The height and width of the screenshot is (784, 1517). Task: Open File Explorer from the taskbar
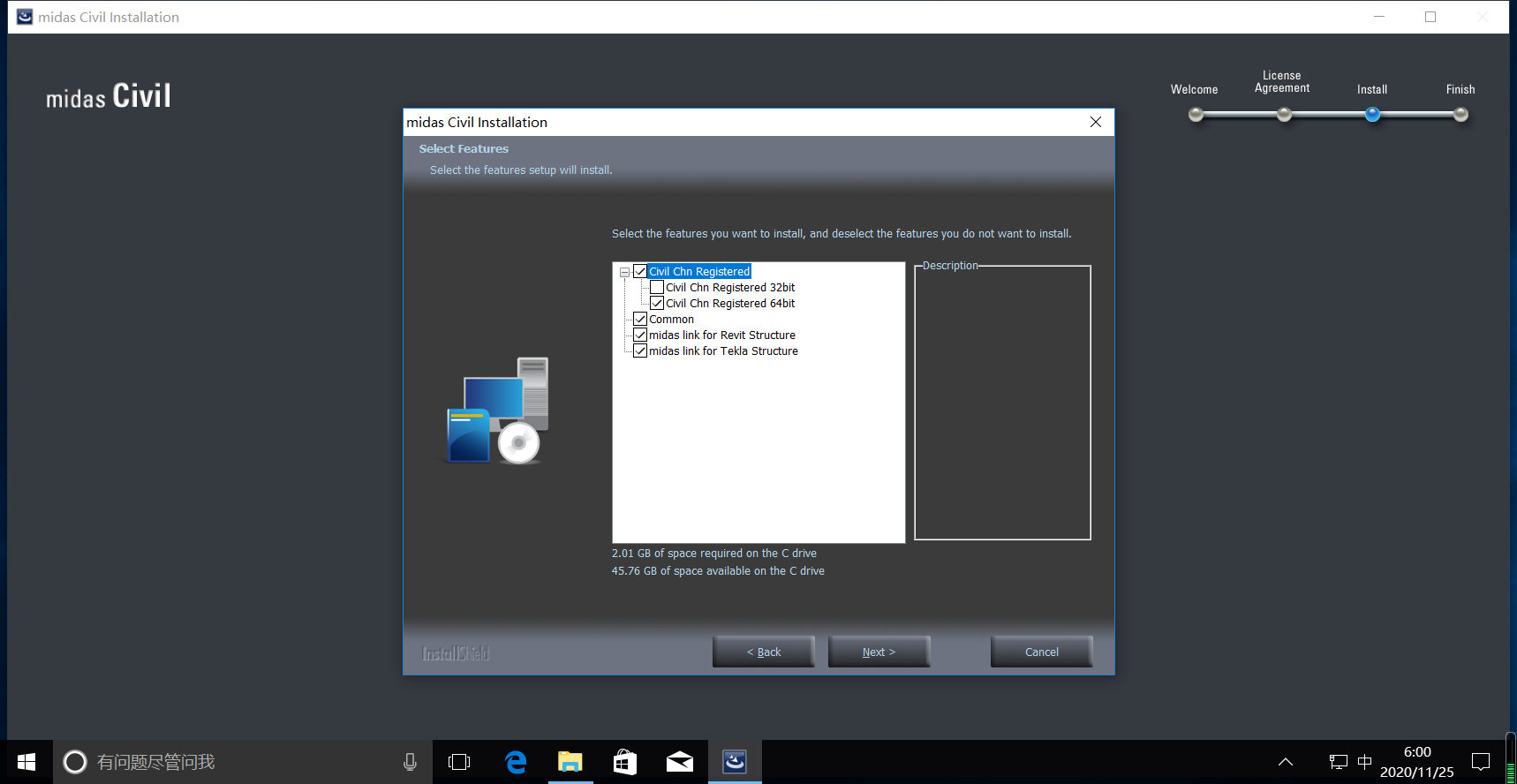(x=570, y=762)
